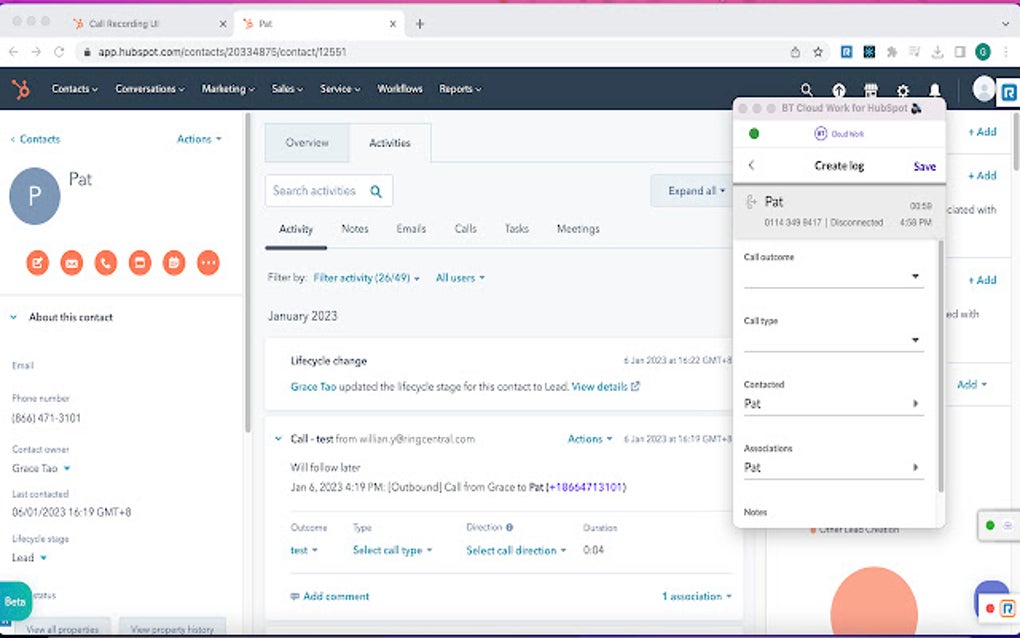Click the phone number +18664713101 link

[x=585, y=487]
